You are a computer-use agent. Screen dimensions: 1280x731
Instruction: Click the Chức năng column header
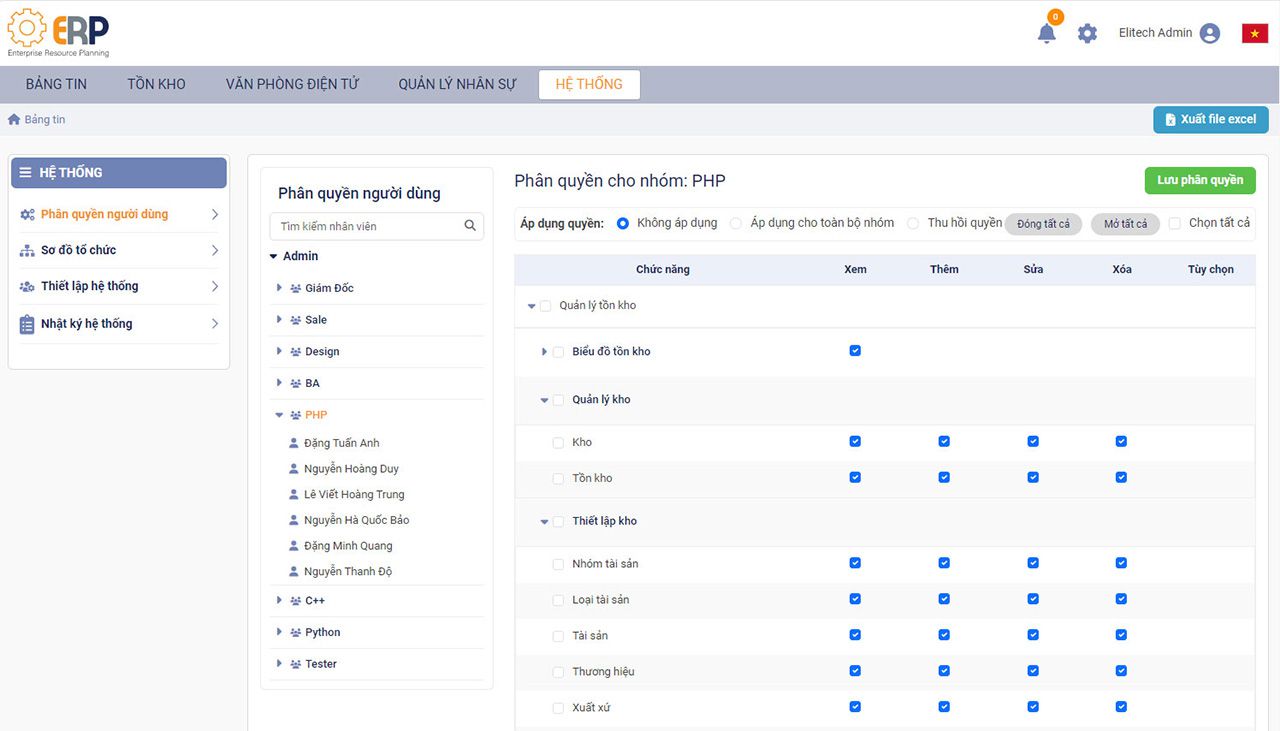coord(663,269)
